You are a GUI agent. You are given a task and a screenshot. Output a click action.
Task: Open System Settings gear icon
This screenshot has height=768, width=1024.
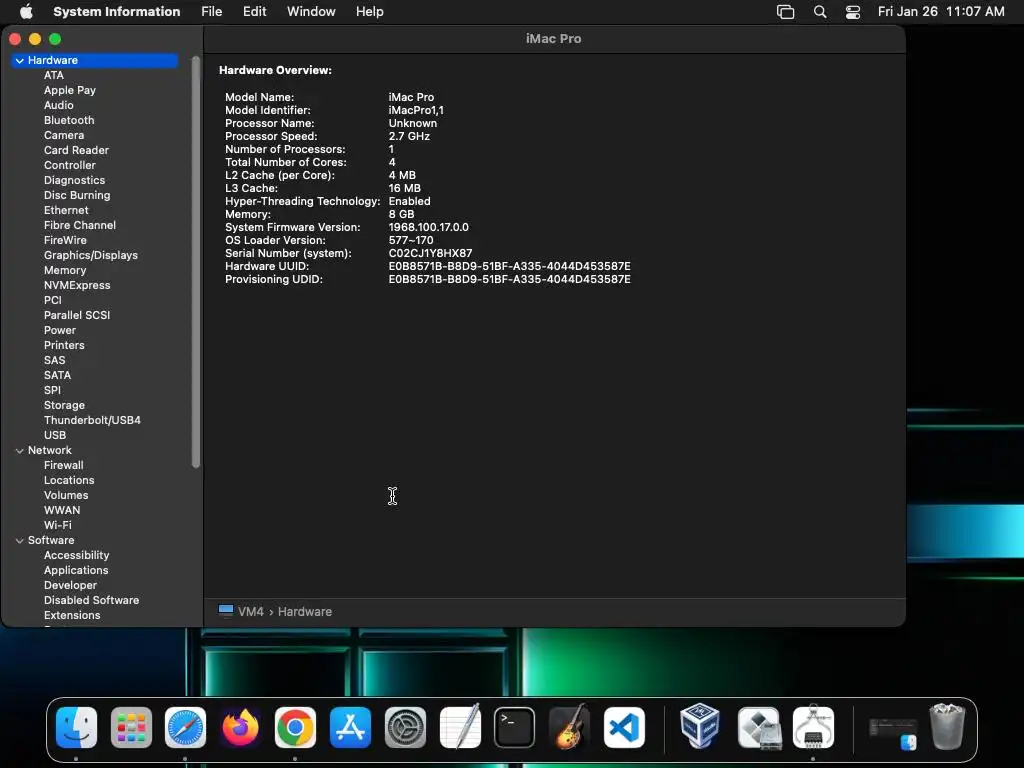pos(405,727)
